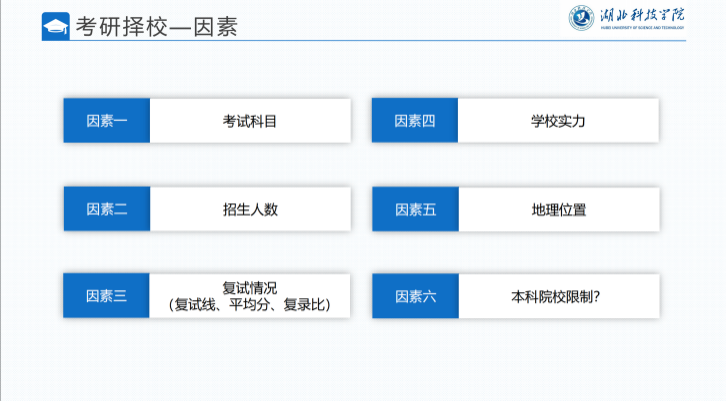Select the 因素五 blue label
The width and height of the screenshot is (726, 403).
[415, 209]
